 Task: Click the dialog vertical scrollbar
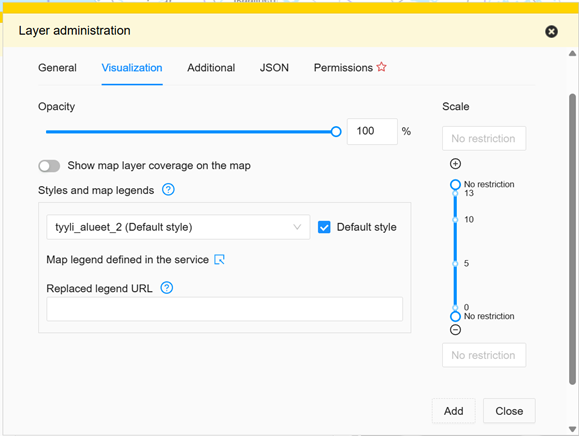(x=572, y=239)
